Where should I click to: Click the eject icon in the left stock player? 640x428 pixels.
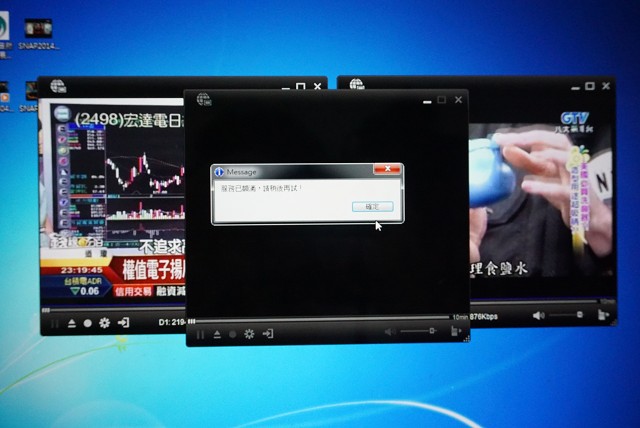(x=72, y=324)
